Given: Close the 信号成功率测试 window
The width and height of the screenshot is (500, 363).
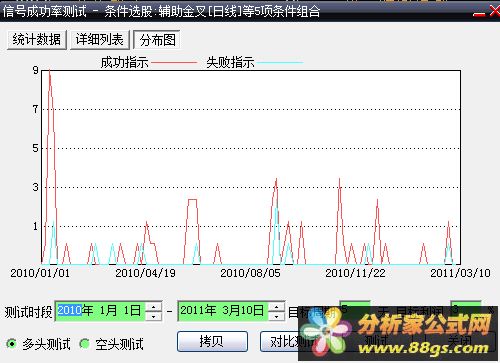Looking at the screenshot, I should [495, 11].
